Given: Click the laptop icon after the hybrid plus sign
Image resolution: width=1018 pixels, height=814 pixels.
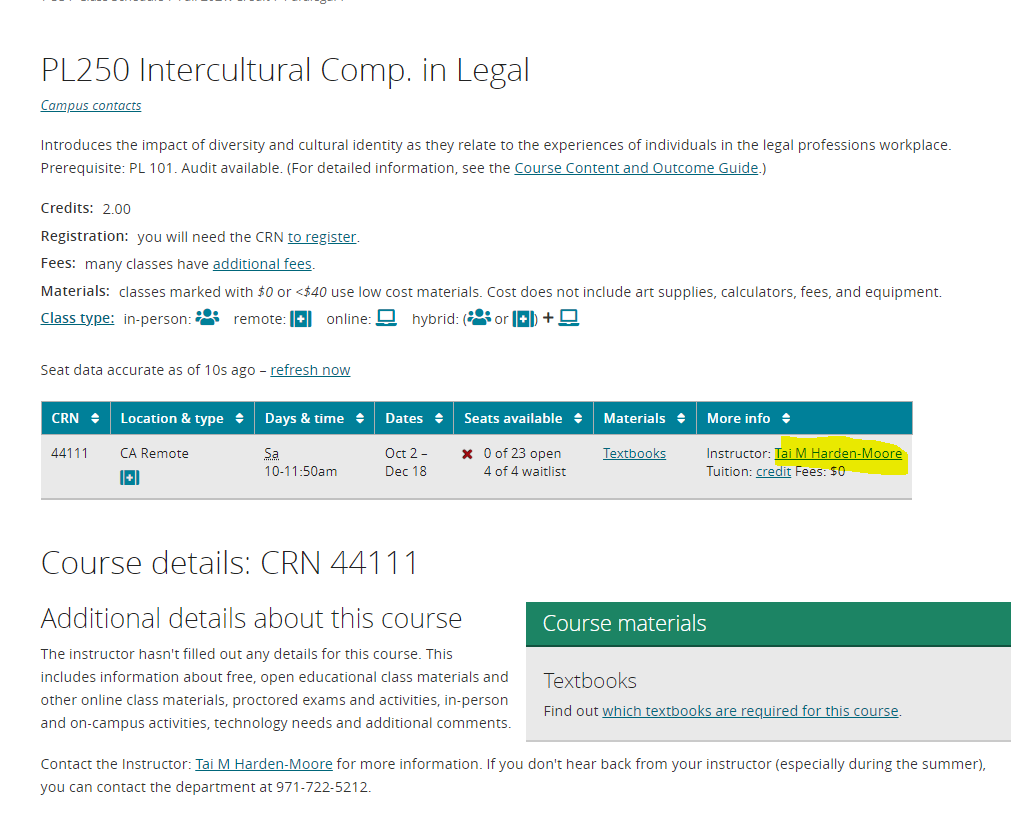Looking at the screenshot, I should coord(569,318).
